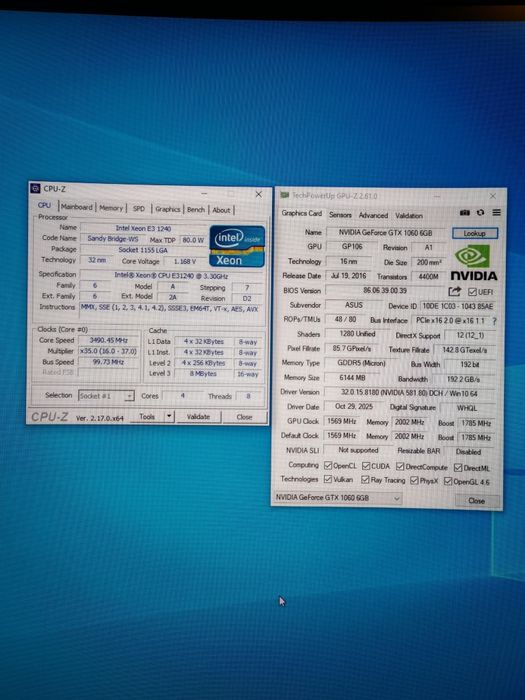This screenshot has width=525, height=700.
Task: Toggle the DirectCompute checkbox
Action: (400, 467)
